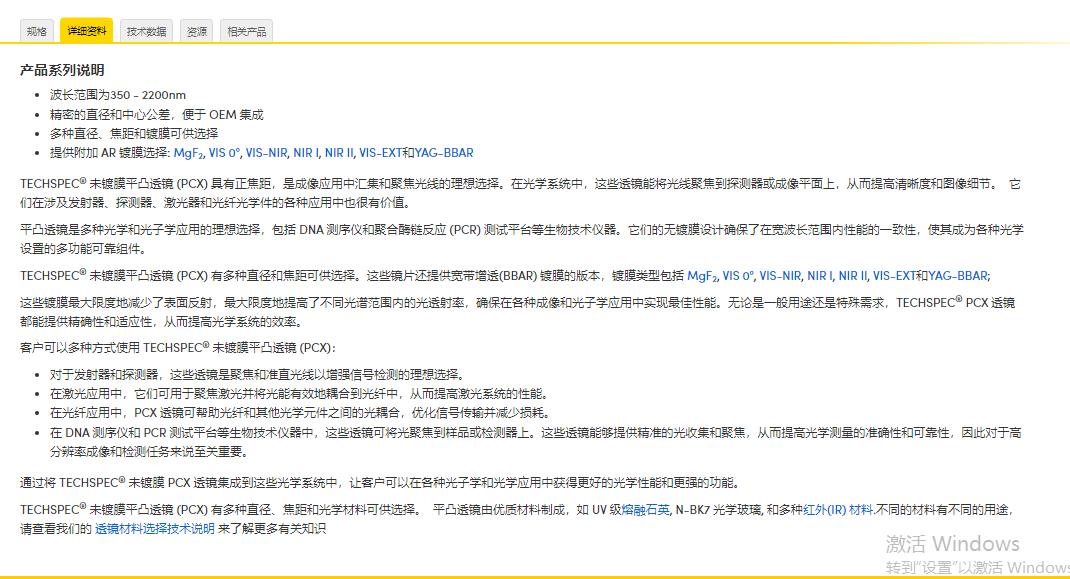Select the 技术数据 tab
1070x579 pixels.
click(x=147, y=31)
